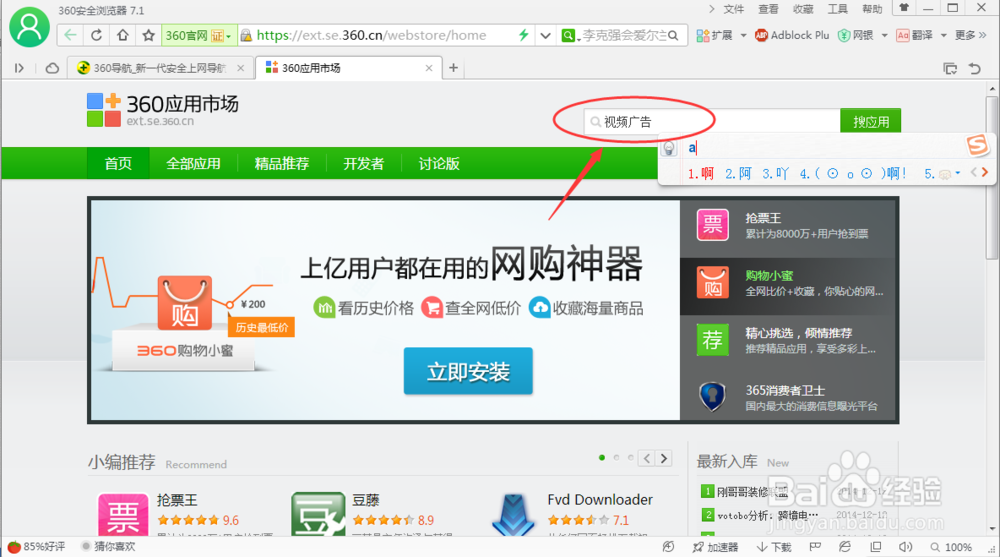Viewport: 1000px width, 557px height.
Task: Go to next IME candidates page arrow
Action: tap(985, 172)
